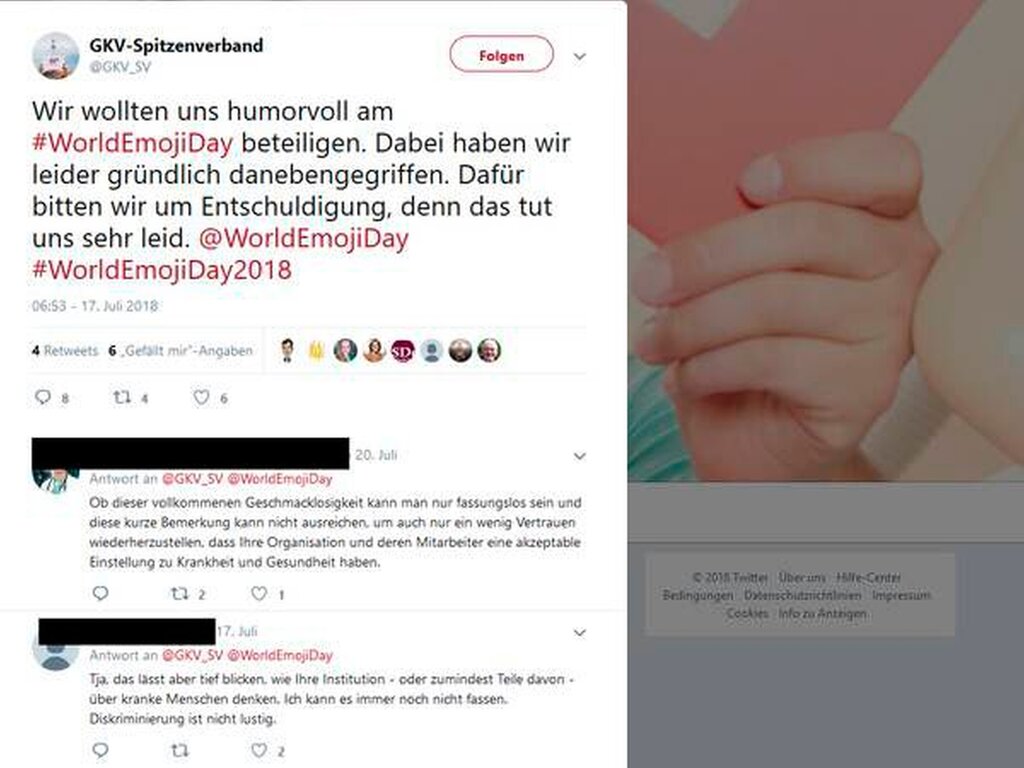View the 6 „Gefällt mir“-Angaben list
The height and width of the screenshot is (768, 1024).
pos(180,351)
